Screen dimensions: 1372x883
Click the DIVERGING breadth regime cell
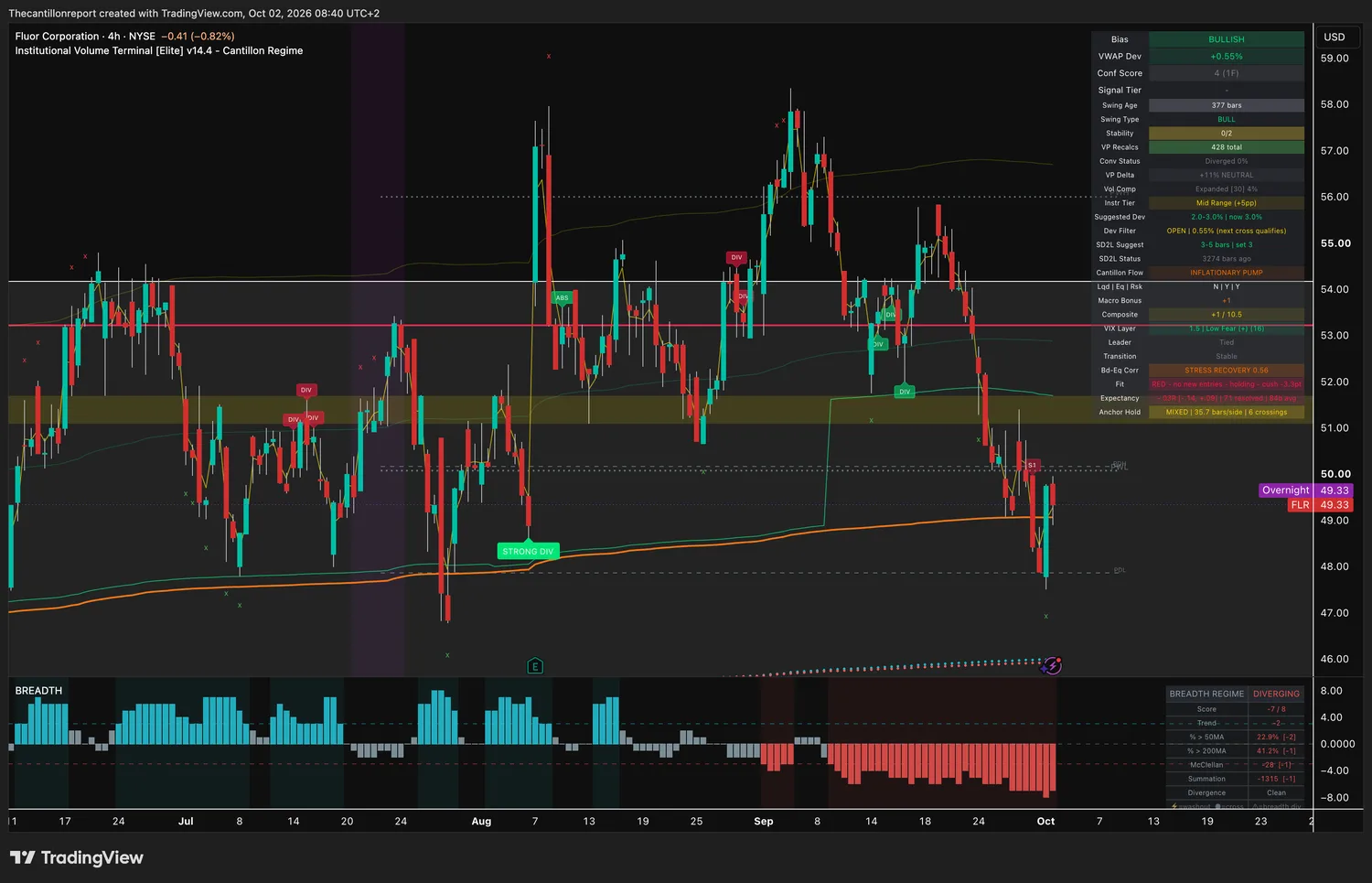click(x=1276, y=694)
